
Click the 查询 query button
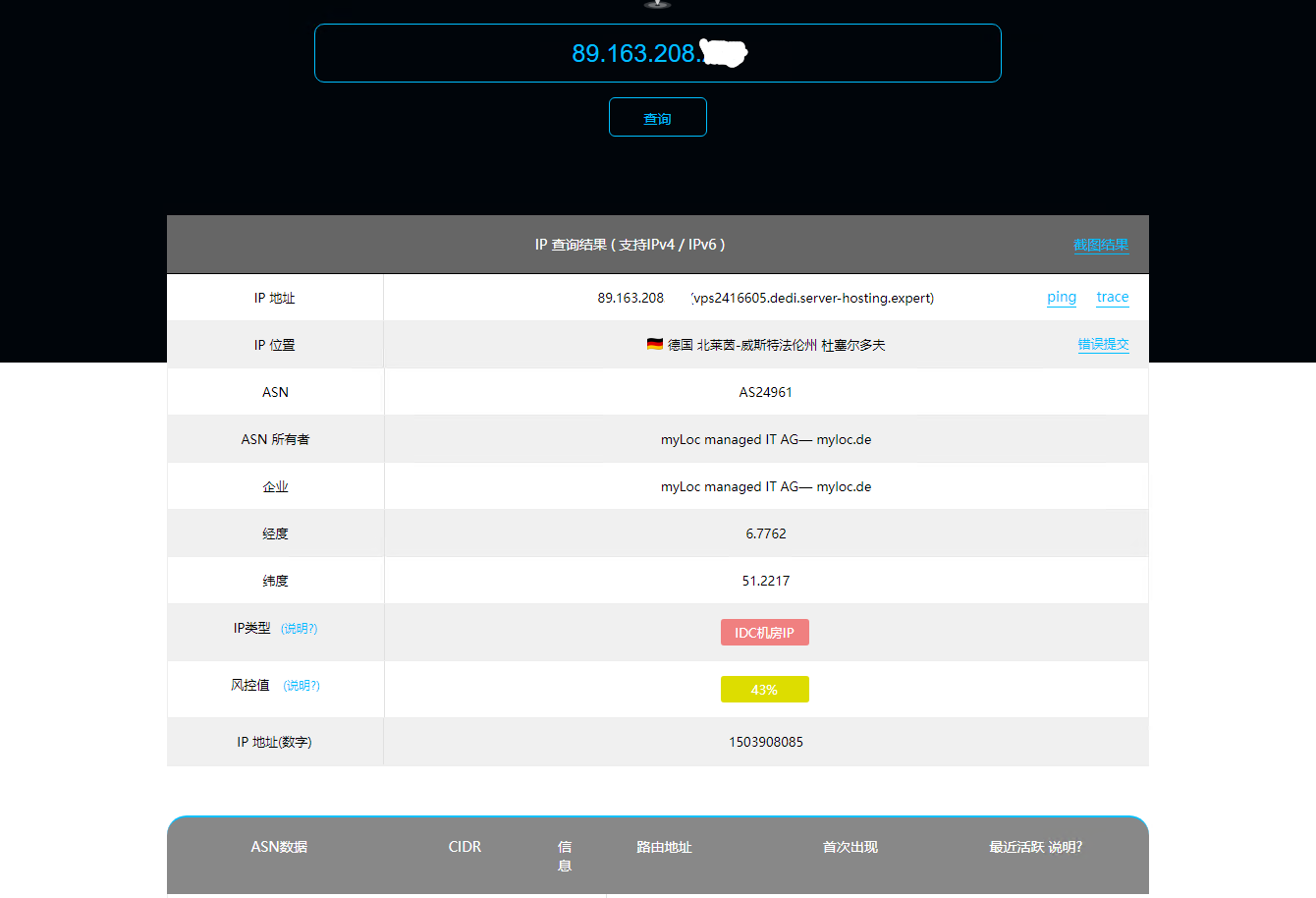coord(657,117)
